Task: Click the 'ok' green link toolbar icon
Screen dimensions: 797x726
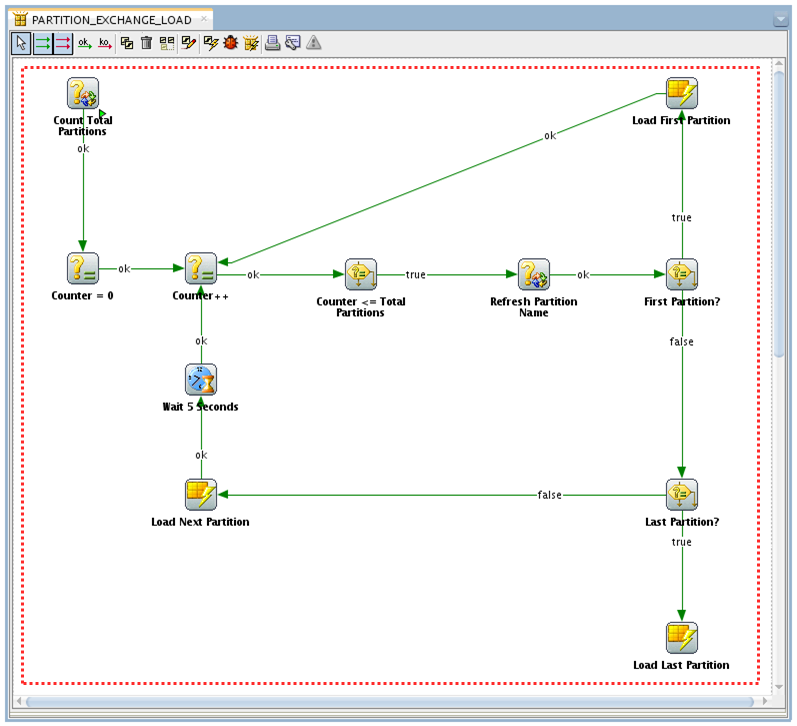Action: pos(84,43)
